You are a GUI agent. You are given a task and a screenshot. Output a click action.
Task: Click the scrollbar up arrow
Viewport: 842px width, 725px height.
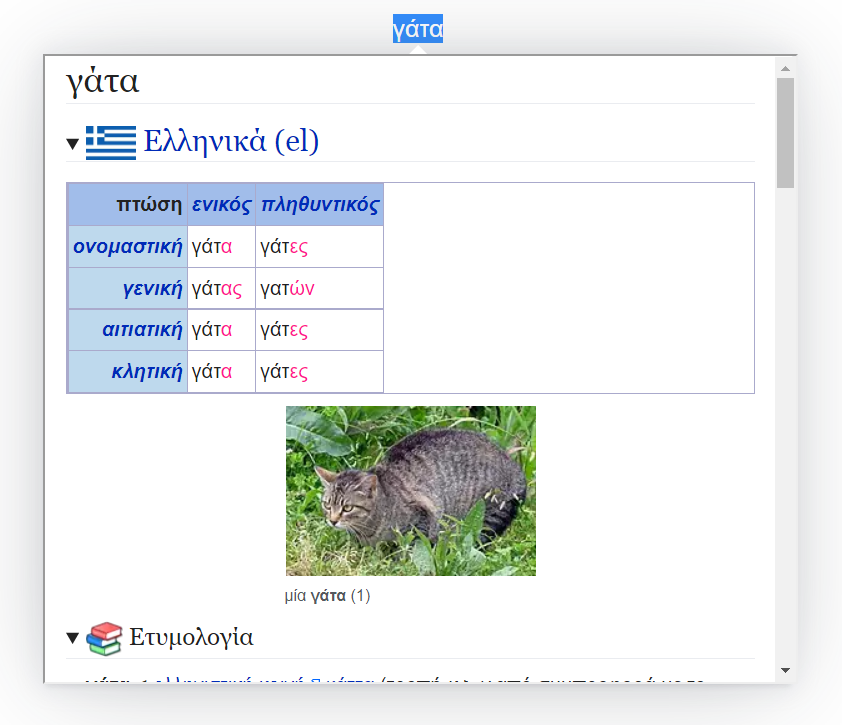785,68
